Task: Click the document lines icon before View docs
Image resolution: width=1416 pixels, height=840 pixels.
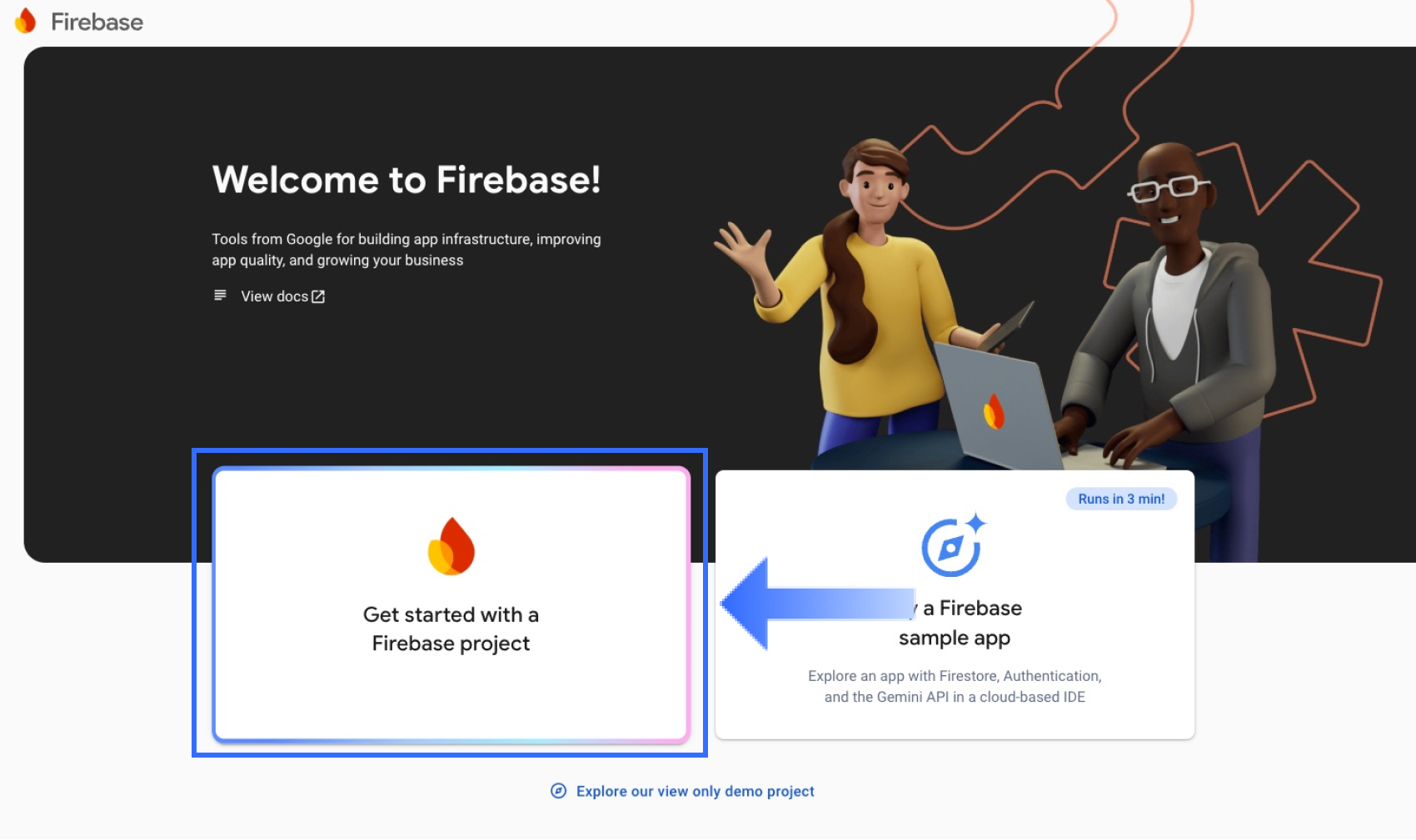Action: pyautogui.click(x=220, y=296)
